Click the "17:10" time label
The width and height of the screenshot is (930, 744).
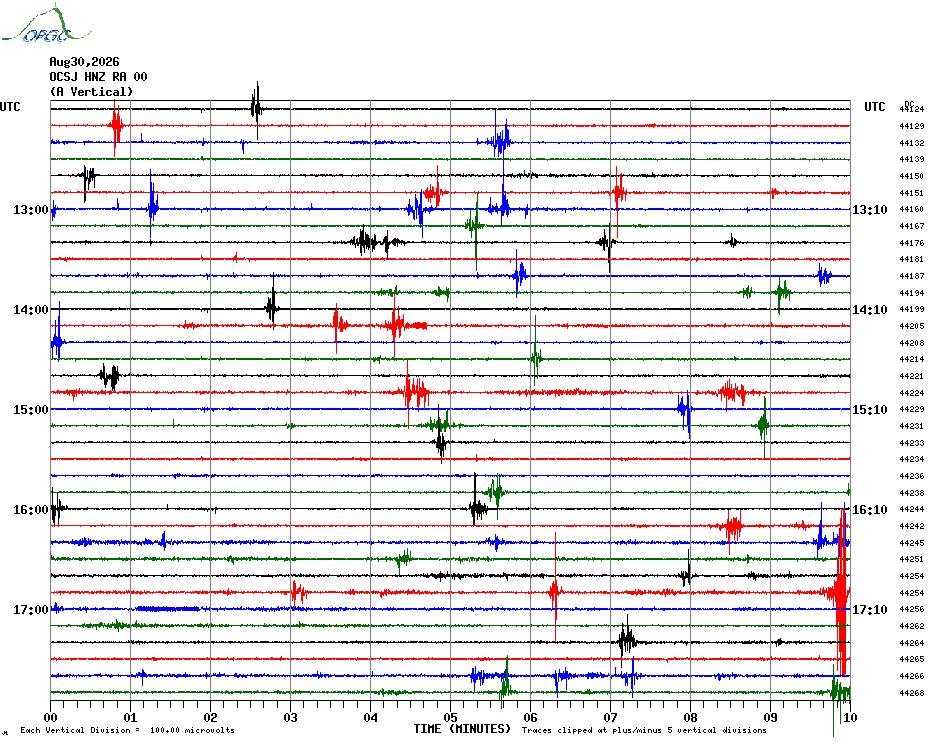[x=870, y=610]
